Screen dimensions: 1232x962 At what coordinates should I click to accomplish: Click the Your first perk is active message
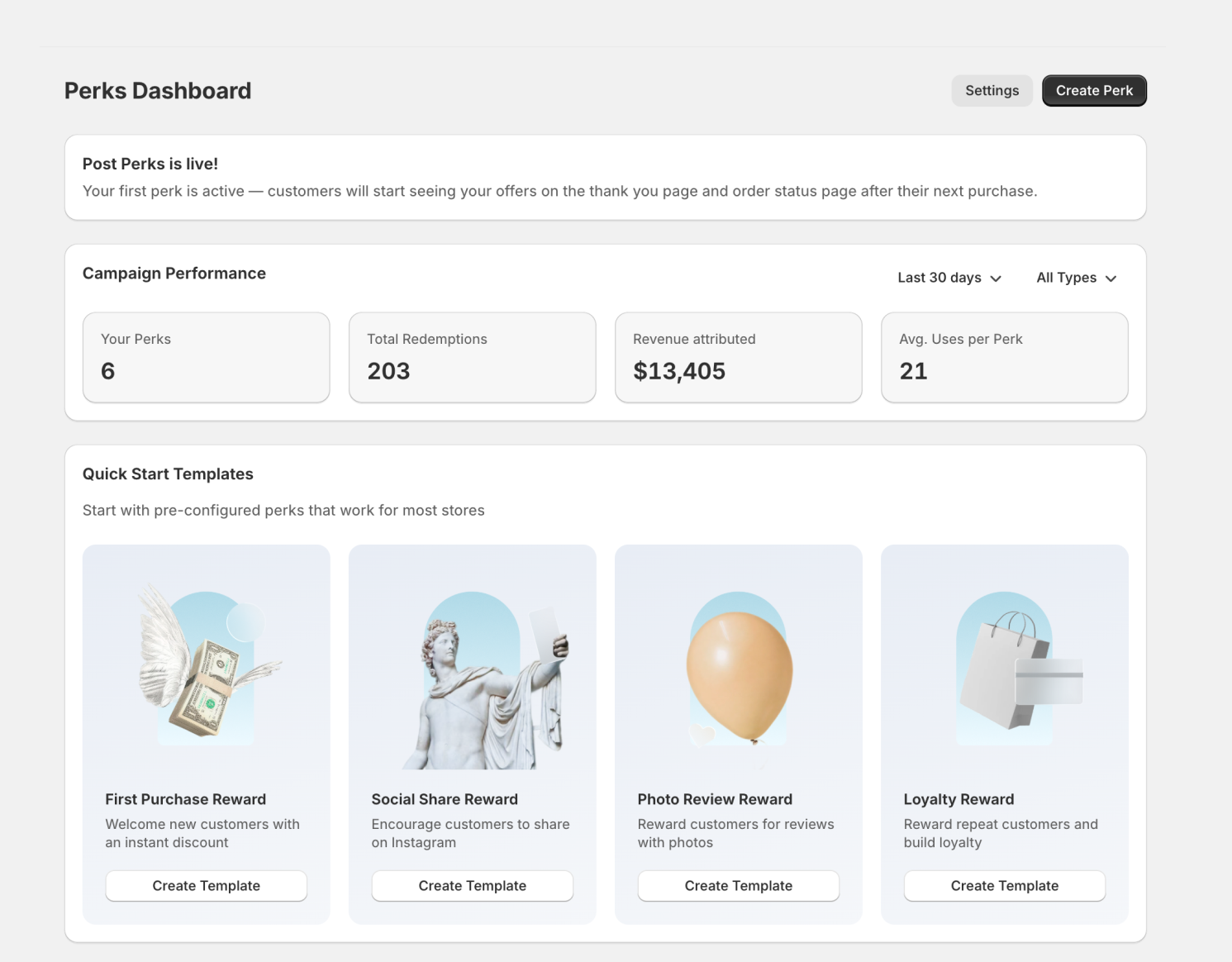click(559, 191)
